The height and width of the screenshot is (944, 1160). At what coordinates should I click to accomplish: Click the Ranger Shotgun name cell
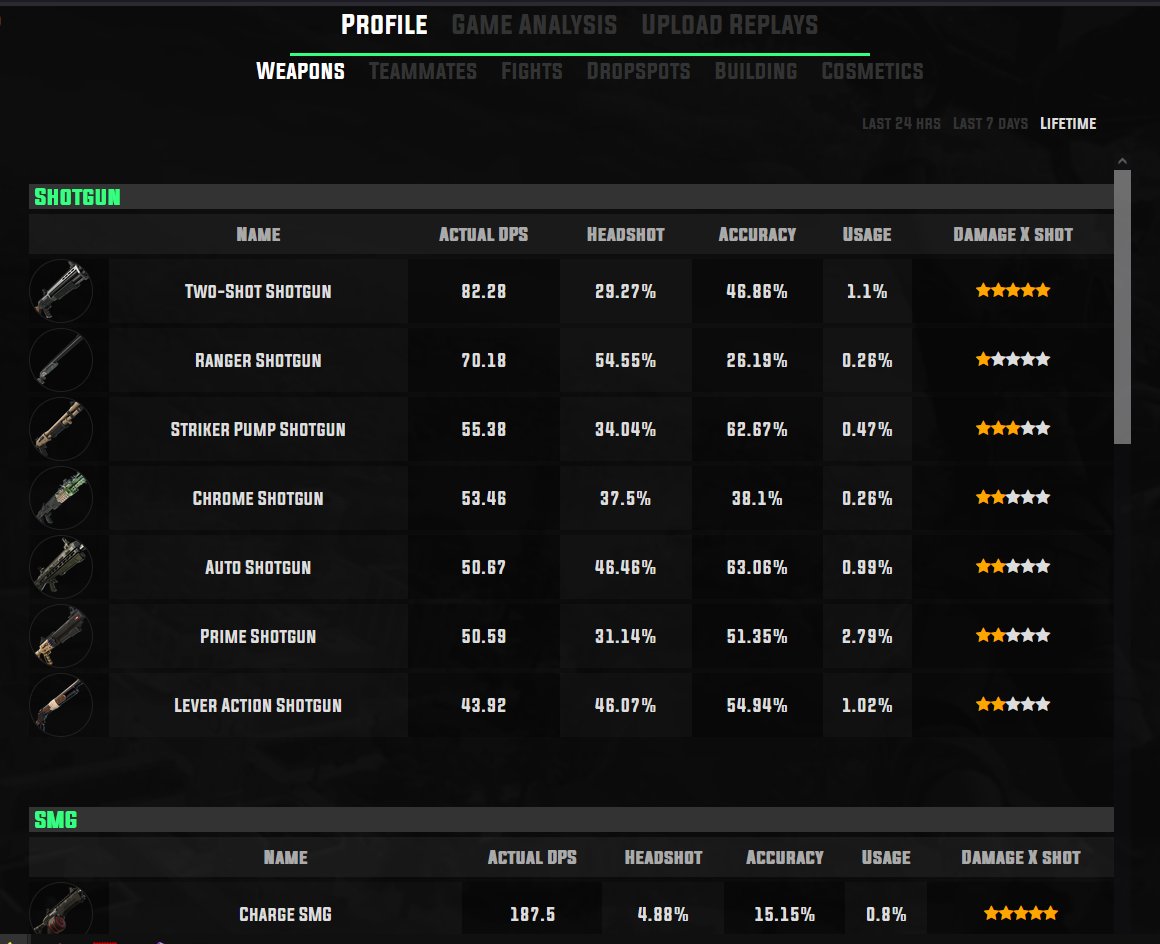coord(258,360)
